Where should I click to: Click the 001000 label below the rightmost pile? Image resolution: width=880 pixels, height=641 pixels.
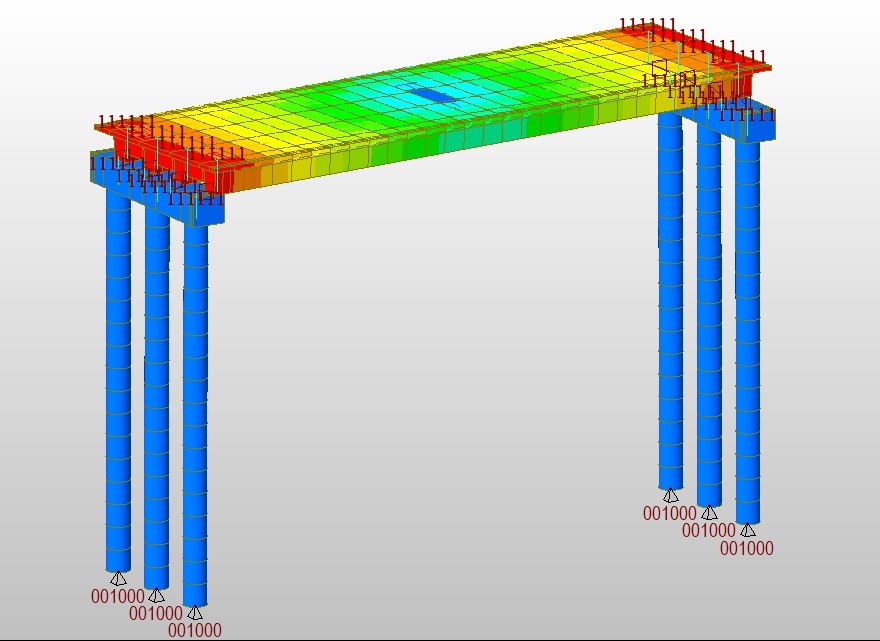click(747, 548)
